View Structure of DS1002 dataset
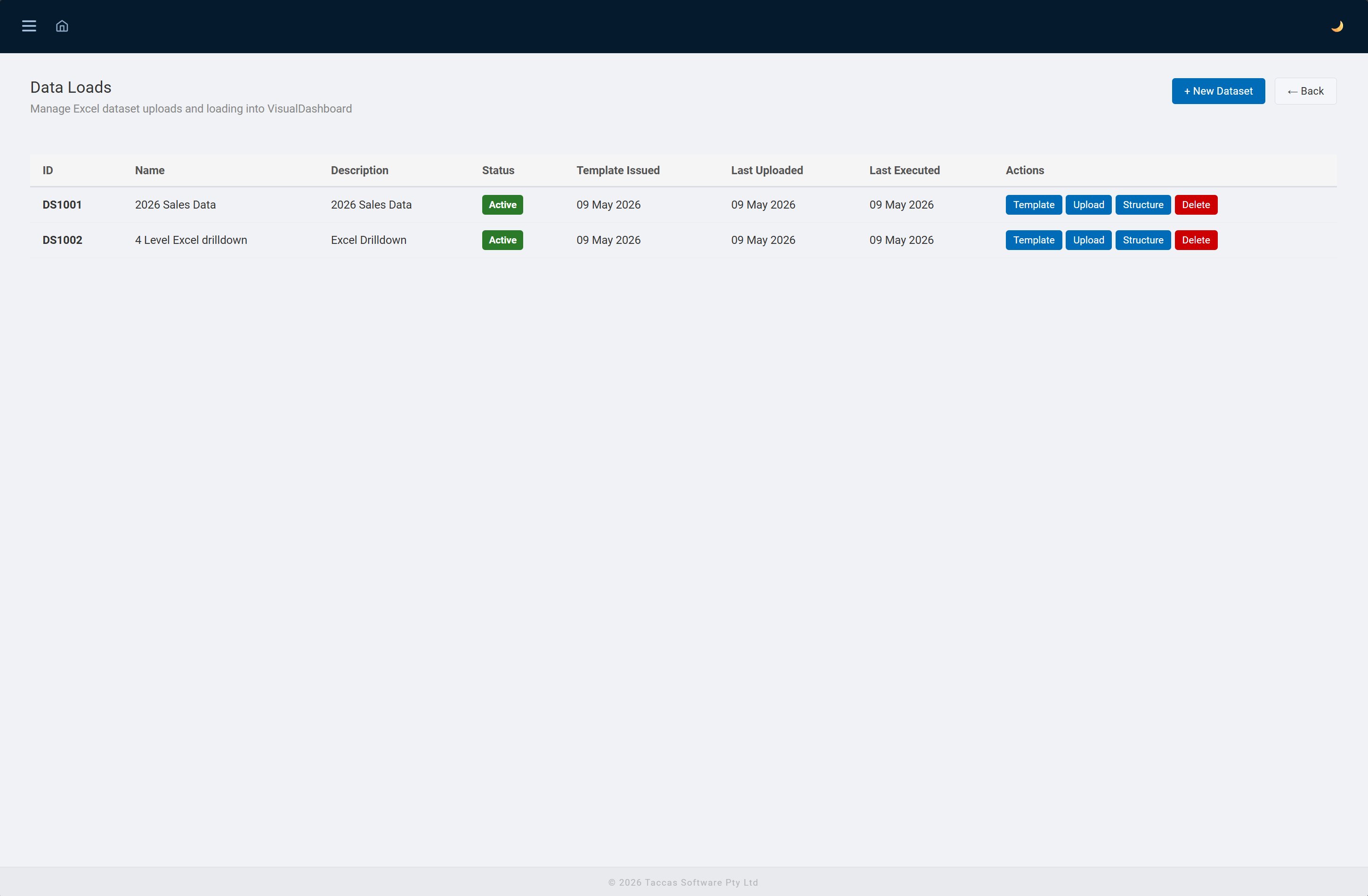This screenshot has height=896, width=1368. point(1143,240)
